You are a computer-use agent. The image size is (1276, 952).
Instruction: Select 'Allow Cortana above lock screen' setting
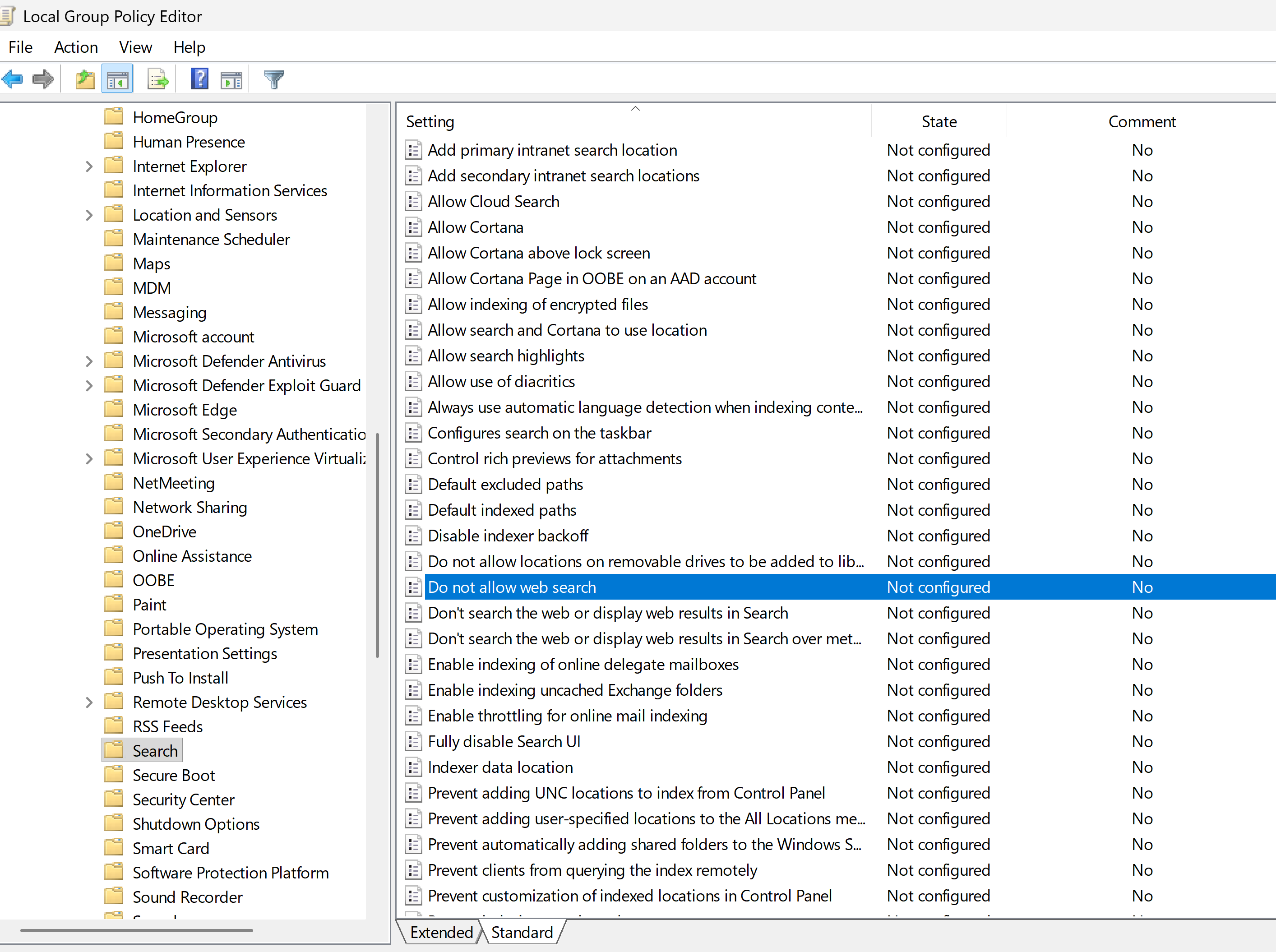point(538,253)
